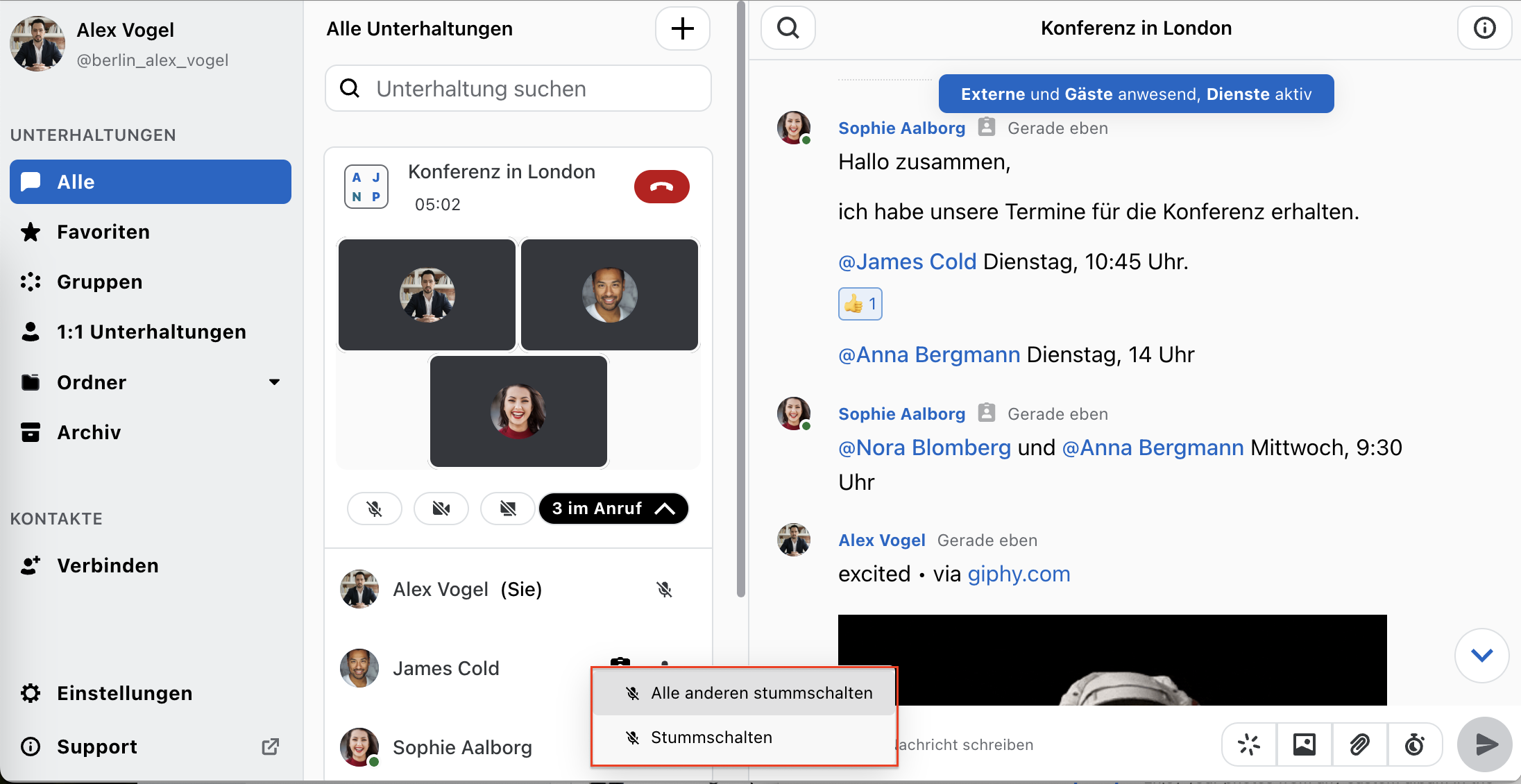Click the star icon next to Favoriten
Image resolution: width=1521 pixels, height=784 pixels.
click(31, 232)
